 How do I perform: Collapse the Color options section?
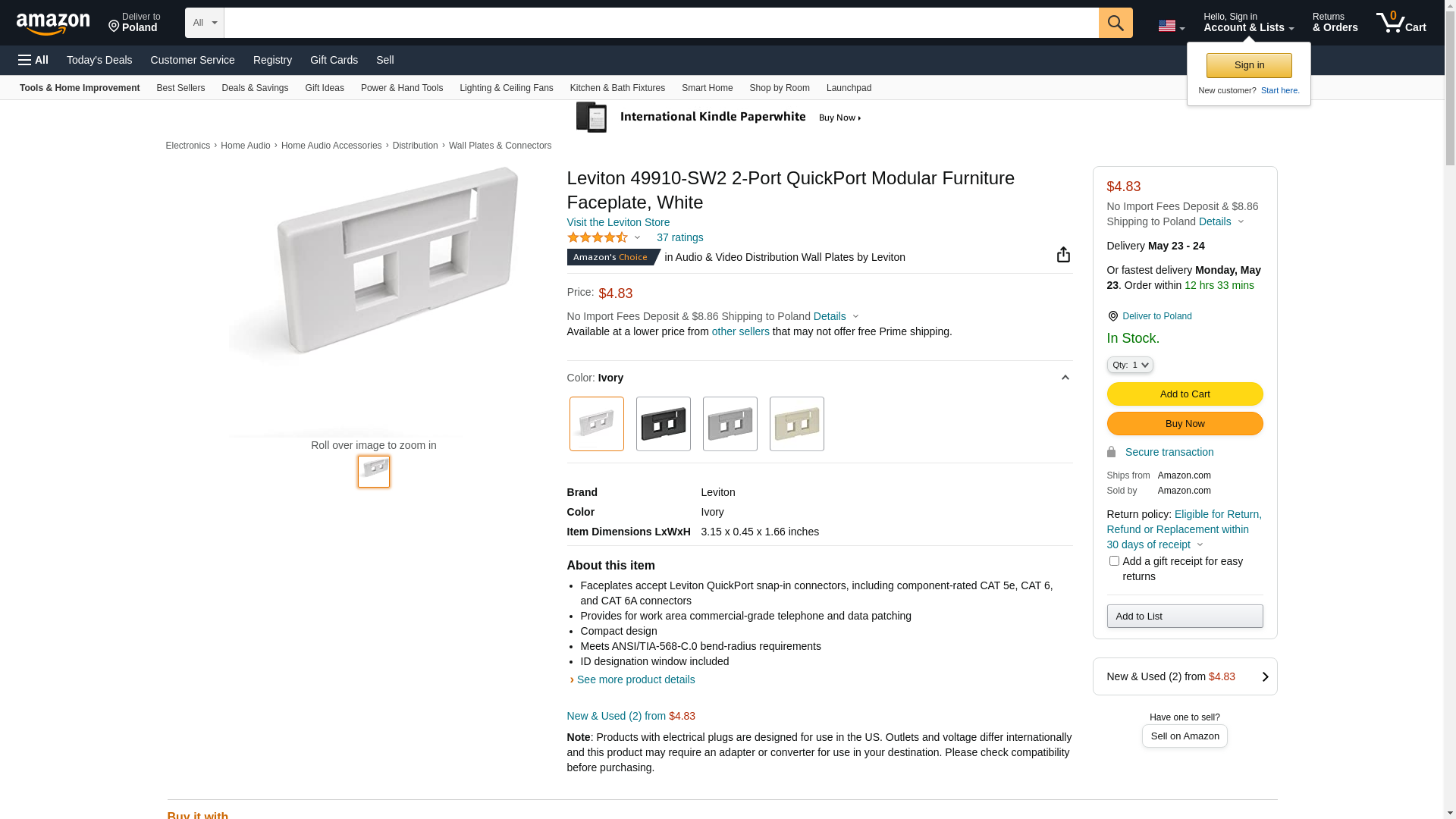point(1065,378)
